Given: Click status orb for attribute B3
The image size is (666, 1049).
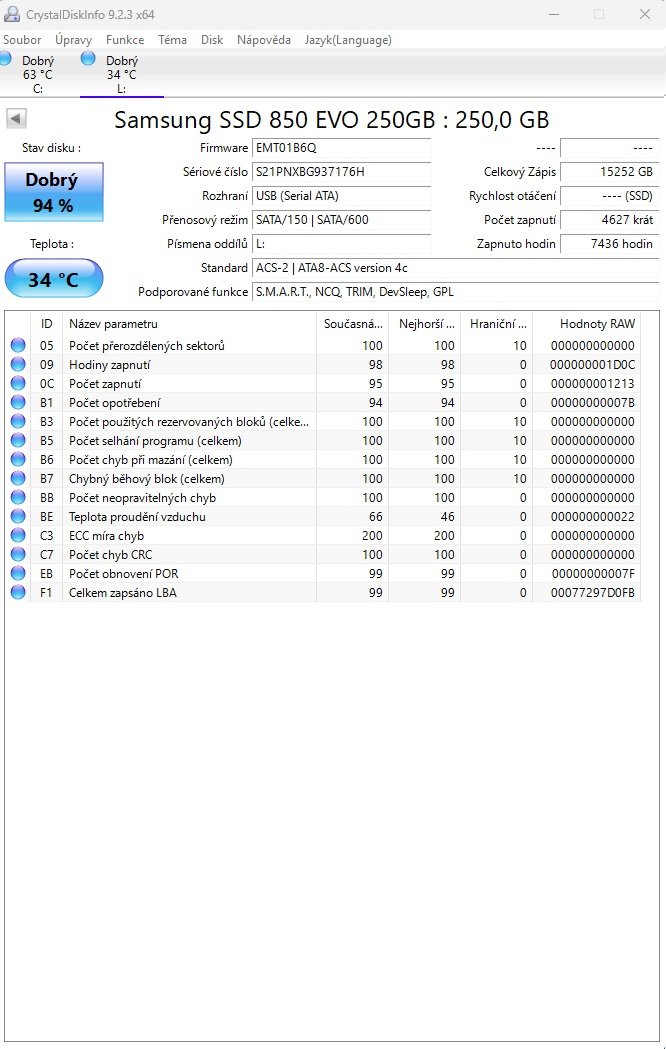Looking at the screenshot, I should coord(18,421).
